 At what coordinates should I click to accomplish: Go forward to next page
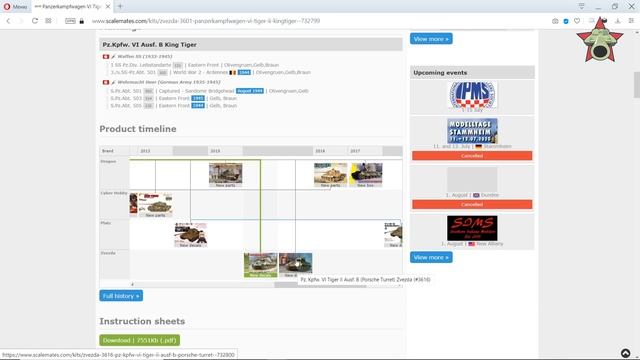pos(21,21)
